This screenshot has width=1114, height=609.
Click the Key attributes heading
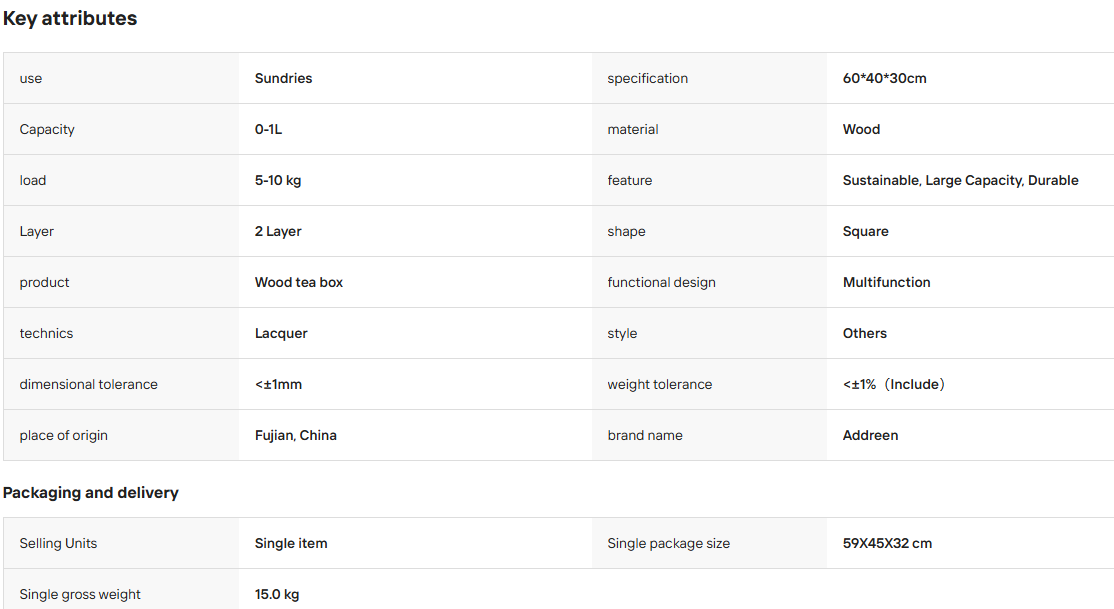tap(70, 18)
